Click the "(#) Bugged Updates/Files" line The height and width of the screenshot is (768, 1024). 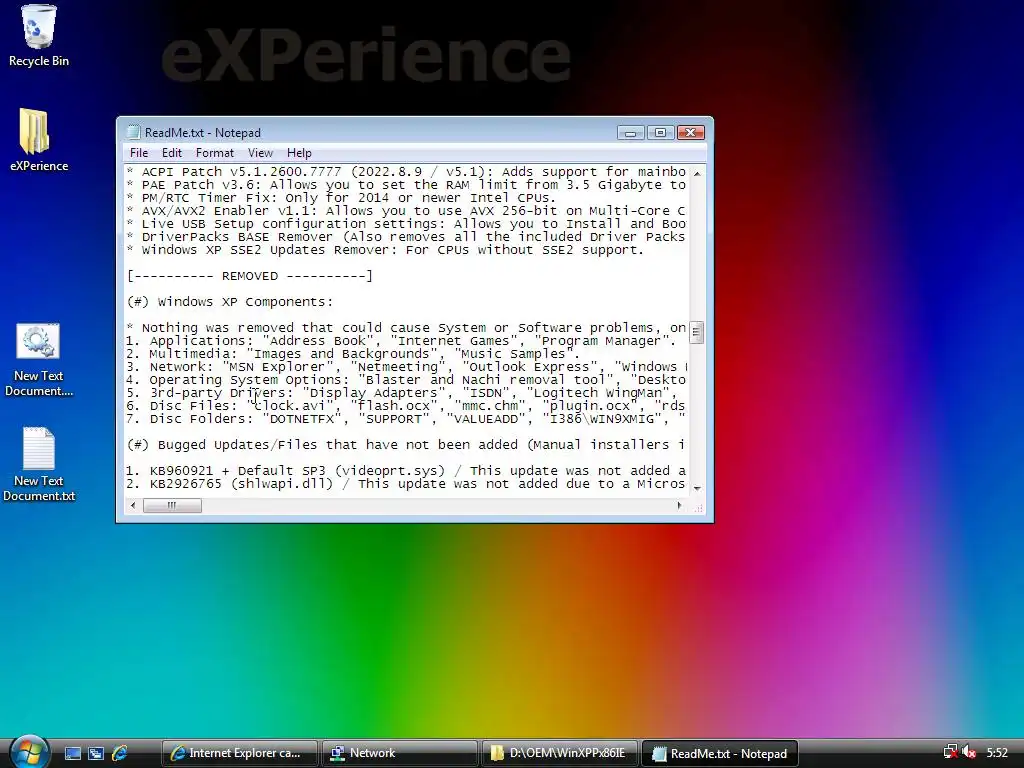(x=406, y=445)
